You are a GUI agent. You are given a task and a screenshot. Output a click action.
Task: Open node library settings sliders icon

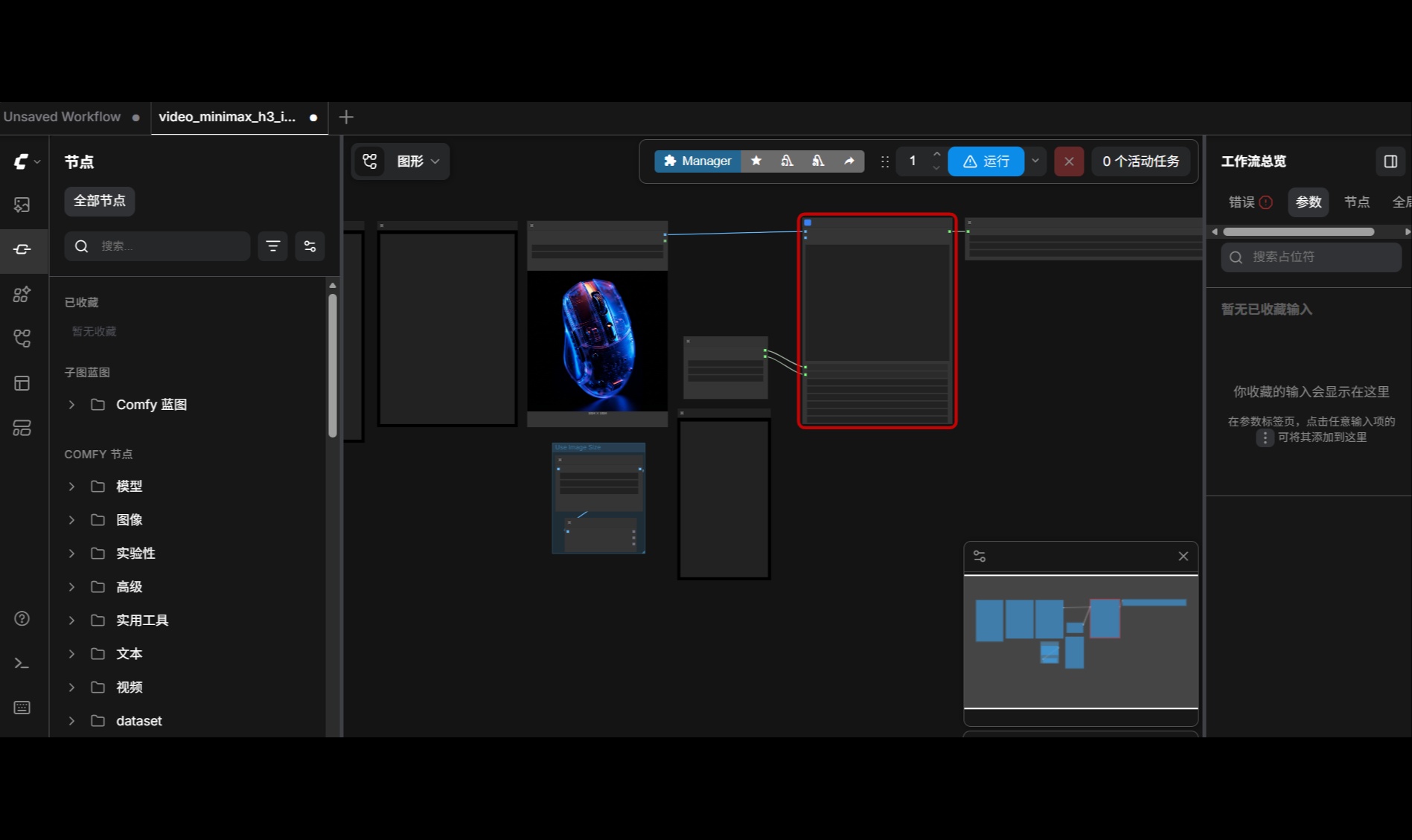(x=310, y=246)
